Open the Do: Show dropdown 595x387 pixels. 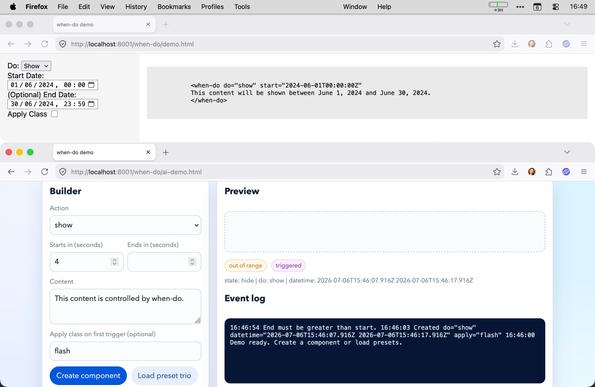[x=36, y=66]
